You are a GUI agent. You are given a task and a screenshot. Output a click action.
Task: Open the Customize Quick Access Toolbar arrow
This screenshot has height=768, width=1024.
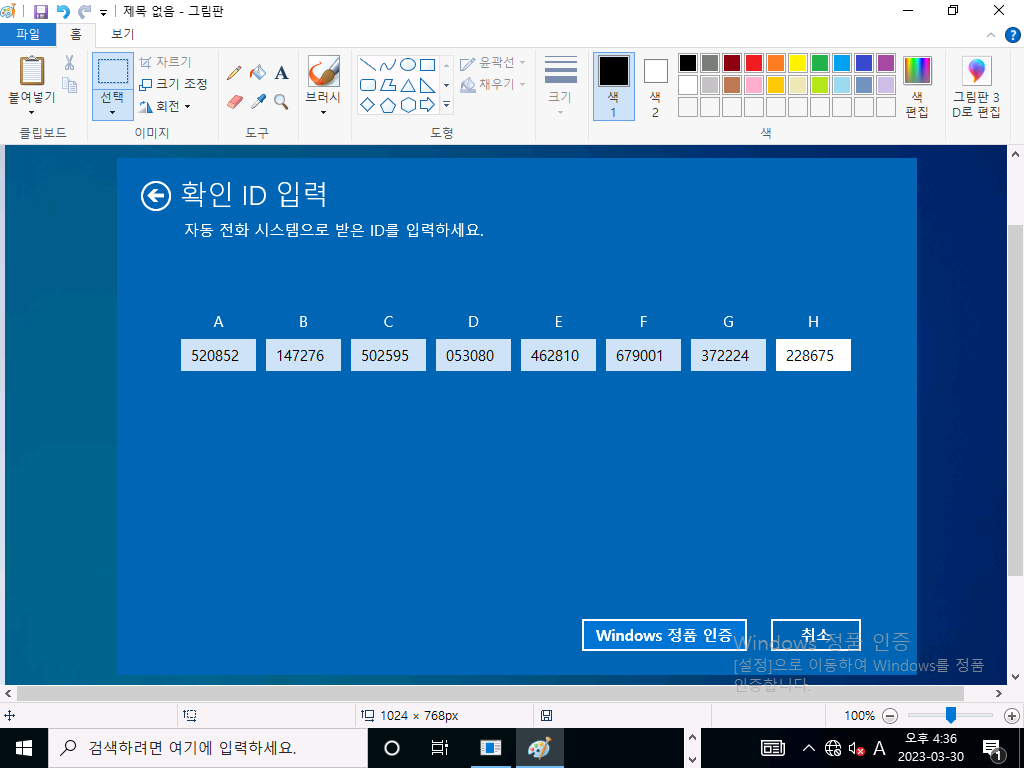tap(103, 12)
